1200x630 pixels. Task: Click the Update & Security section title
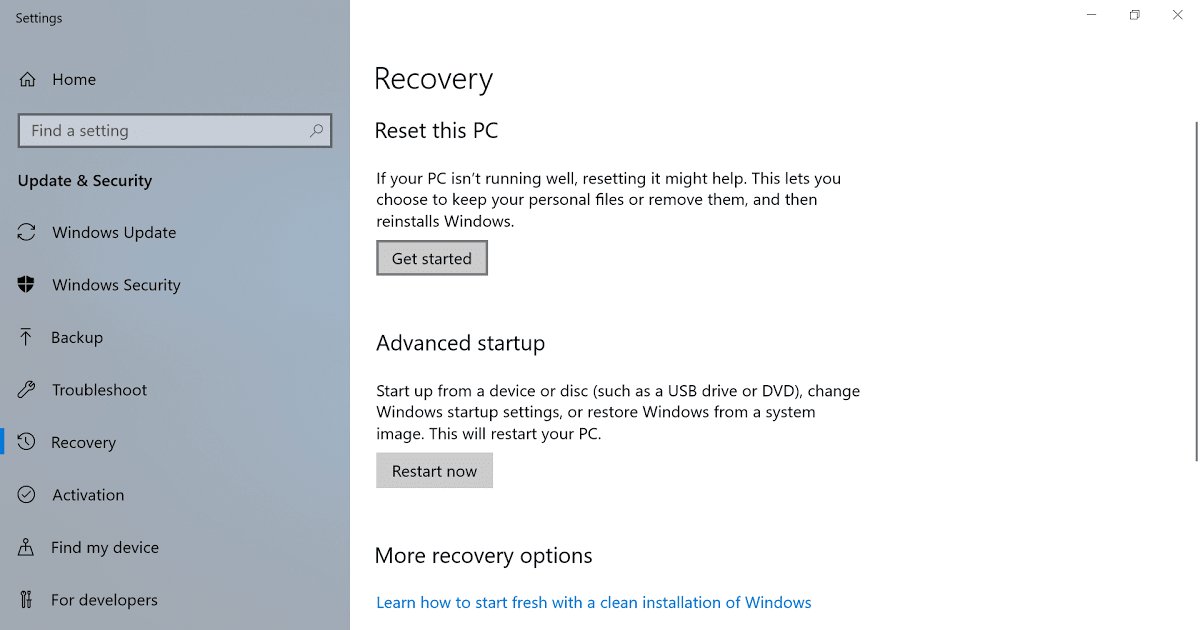point(85,181)
